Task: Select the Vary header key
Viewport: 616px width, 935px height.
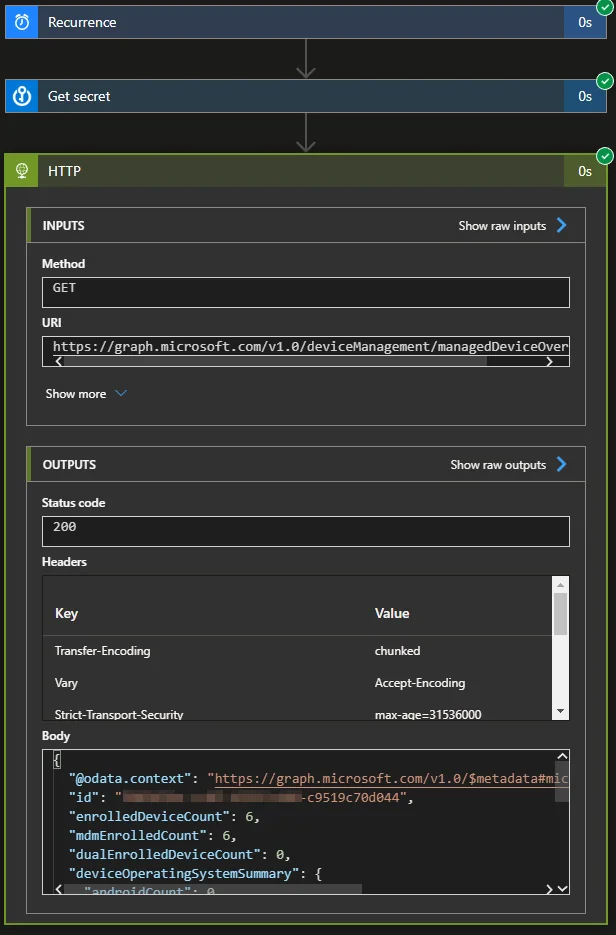Action: pyautogui.click(x=66, y=683)
